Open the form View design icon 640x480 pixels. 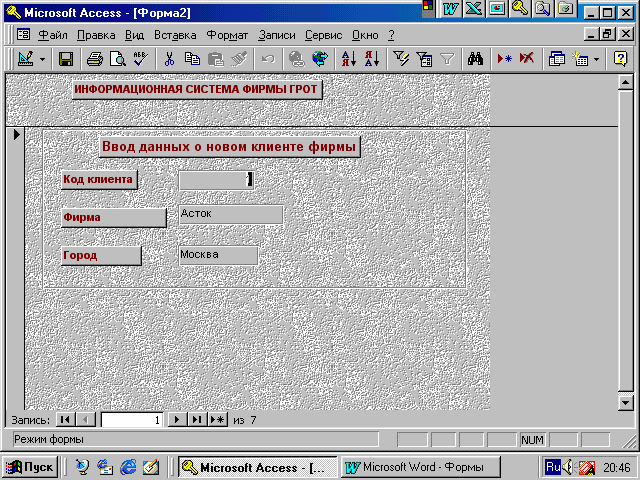26,59
